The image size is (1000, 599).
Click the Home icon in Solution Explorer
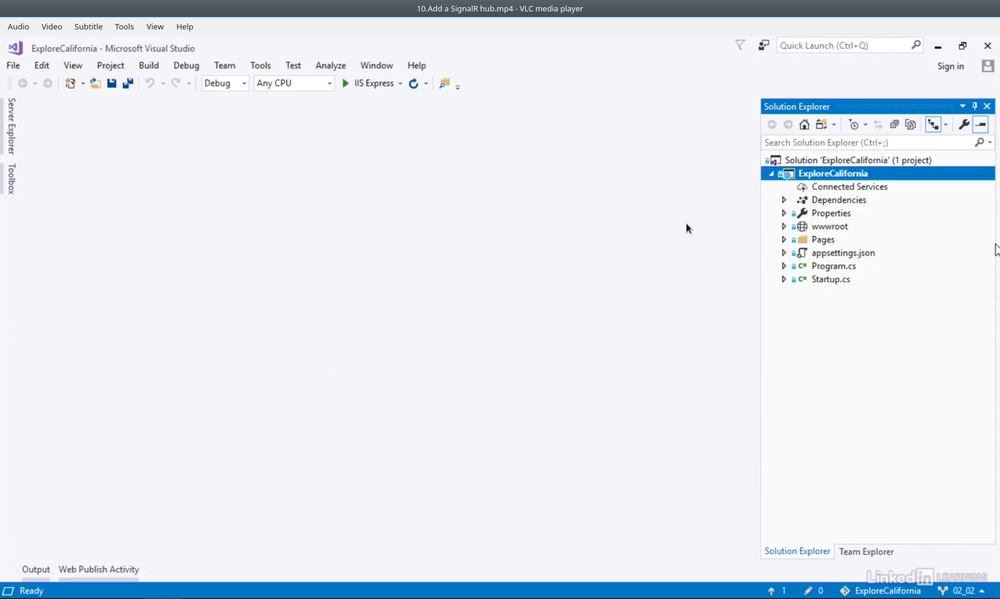tap(804, 124)
